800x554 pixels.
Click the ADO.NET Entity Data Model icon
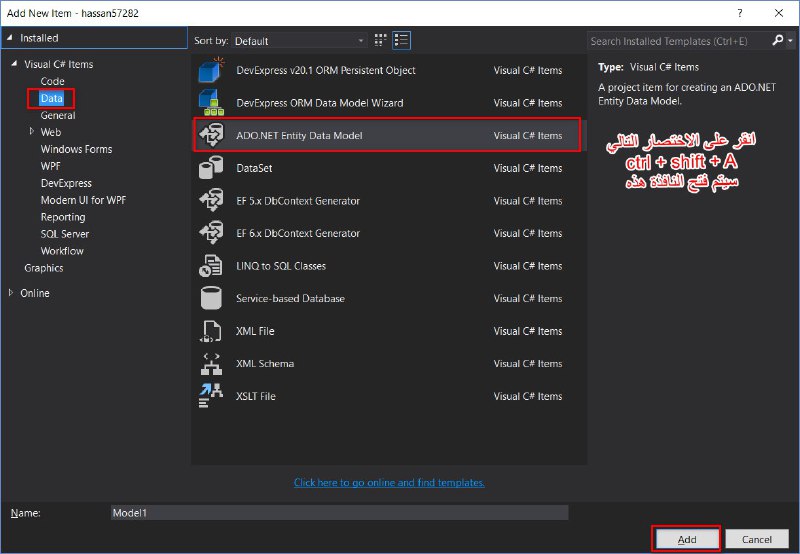click(211, 135)
